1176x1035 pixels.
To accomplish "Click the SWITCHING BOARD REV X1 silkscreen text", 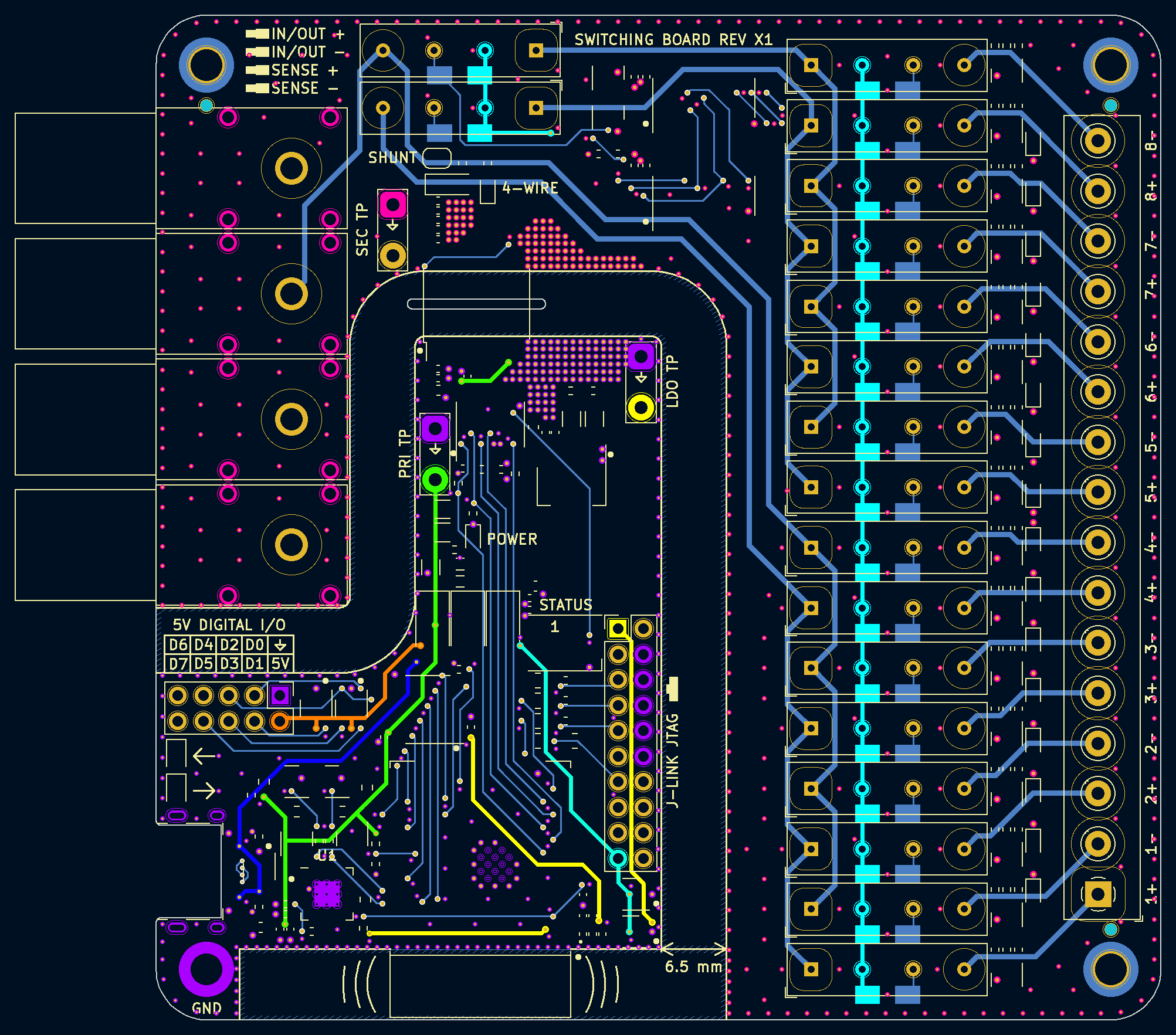I will coord(673,40).
